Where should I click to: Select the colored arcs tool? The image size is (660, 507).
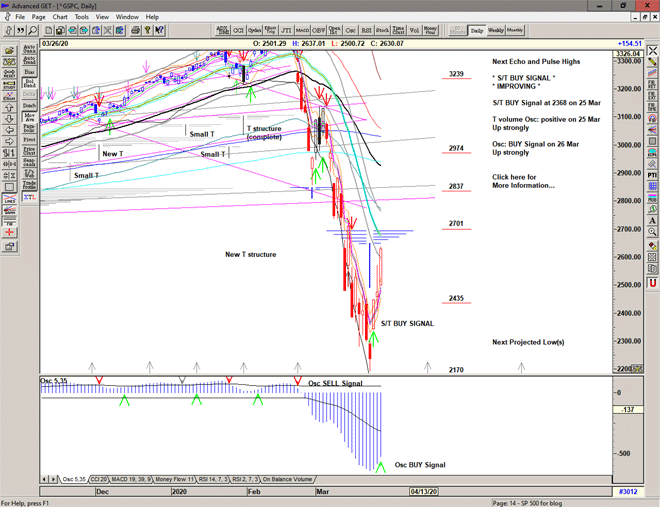[652, 119]
